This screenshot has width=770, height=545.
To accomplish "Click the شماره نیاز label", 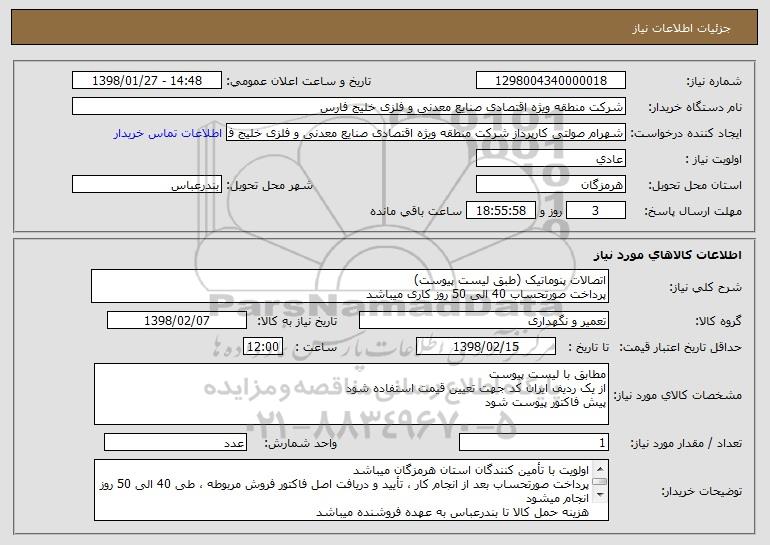I will tap(714, 82).
